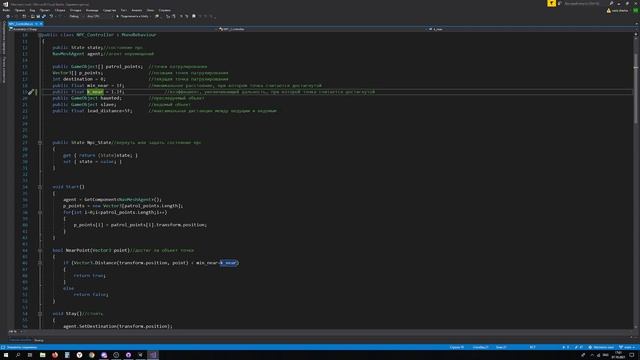Click the Undo toolbar icon
This screenshot has height=360, width=640.
click(x=51, y=16)
